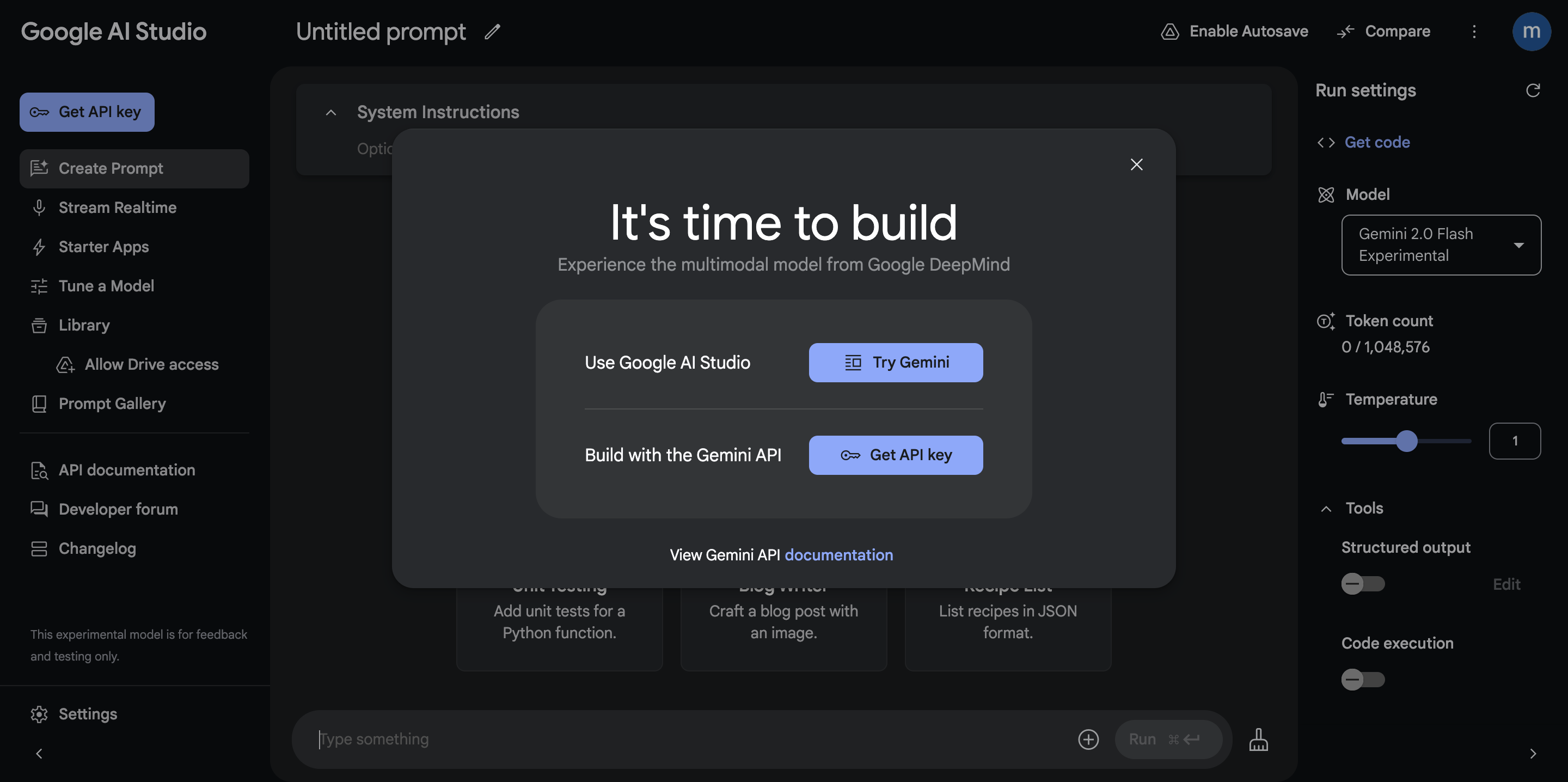This screenshot has width=1568, height=782.
Task: Click the plus icon to insert media
Action: [x=1088, y=740]
